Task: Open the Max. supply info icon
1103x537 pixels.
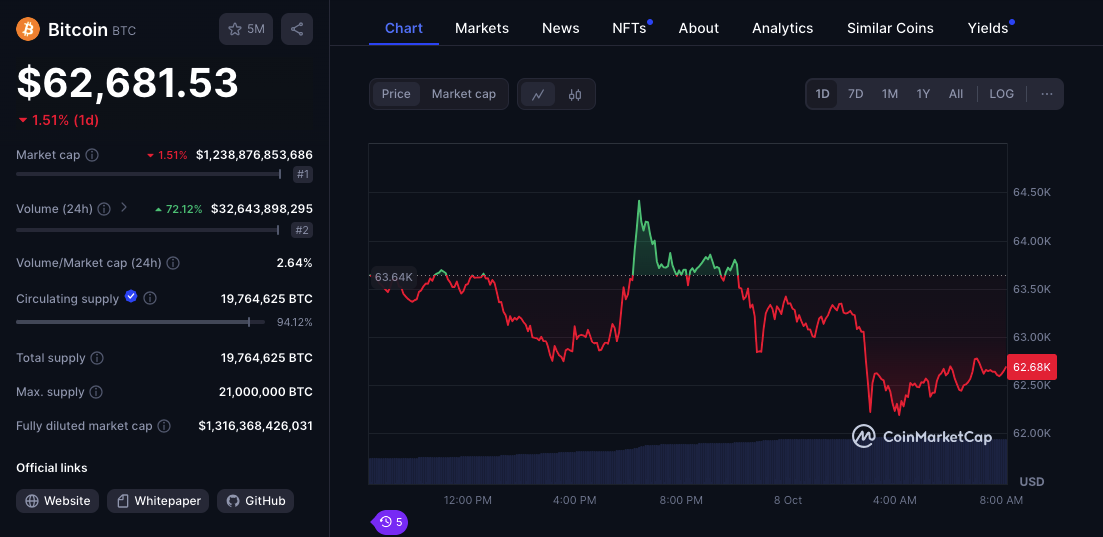Action: (x=96, y=392)
